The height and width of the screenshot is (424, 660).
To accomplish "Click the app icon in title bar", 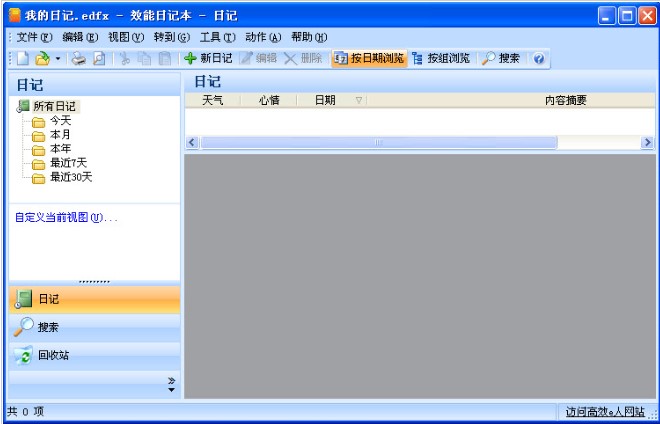I will pyautogui.click(x=15, y=16).
